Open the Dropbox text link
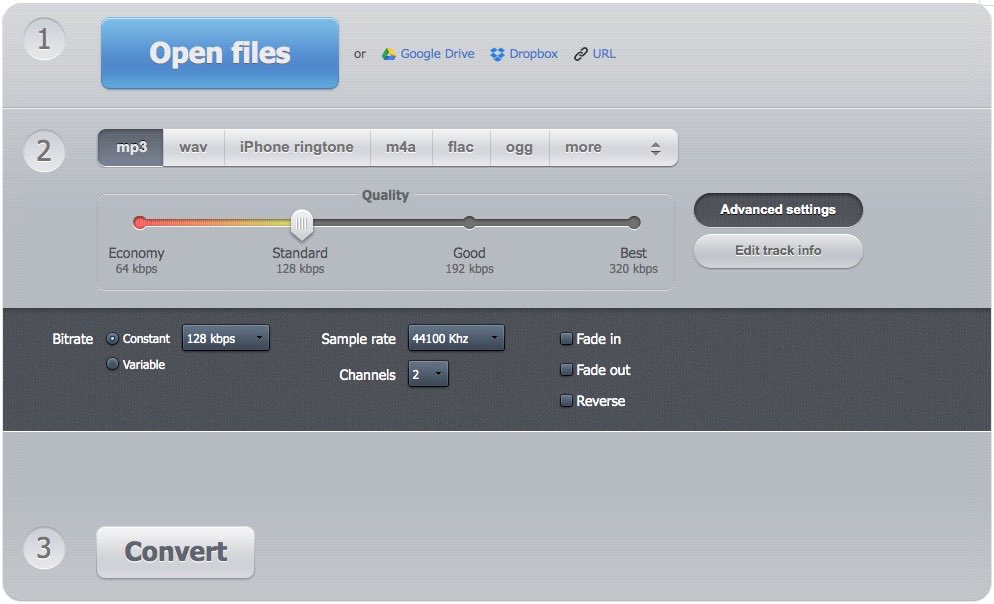The width and height of the screenshot is (994, 604). coord(534,54)
